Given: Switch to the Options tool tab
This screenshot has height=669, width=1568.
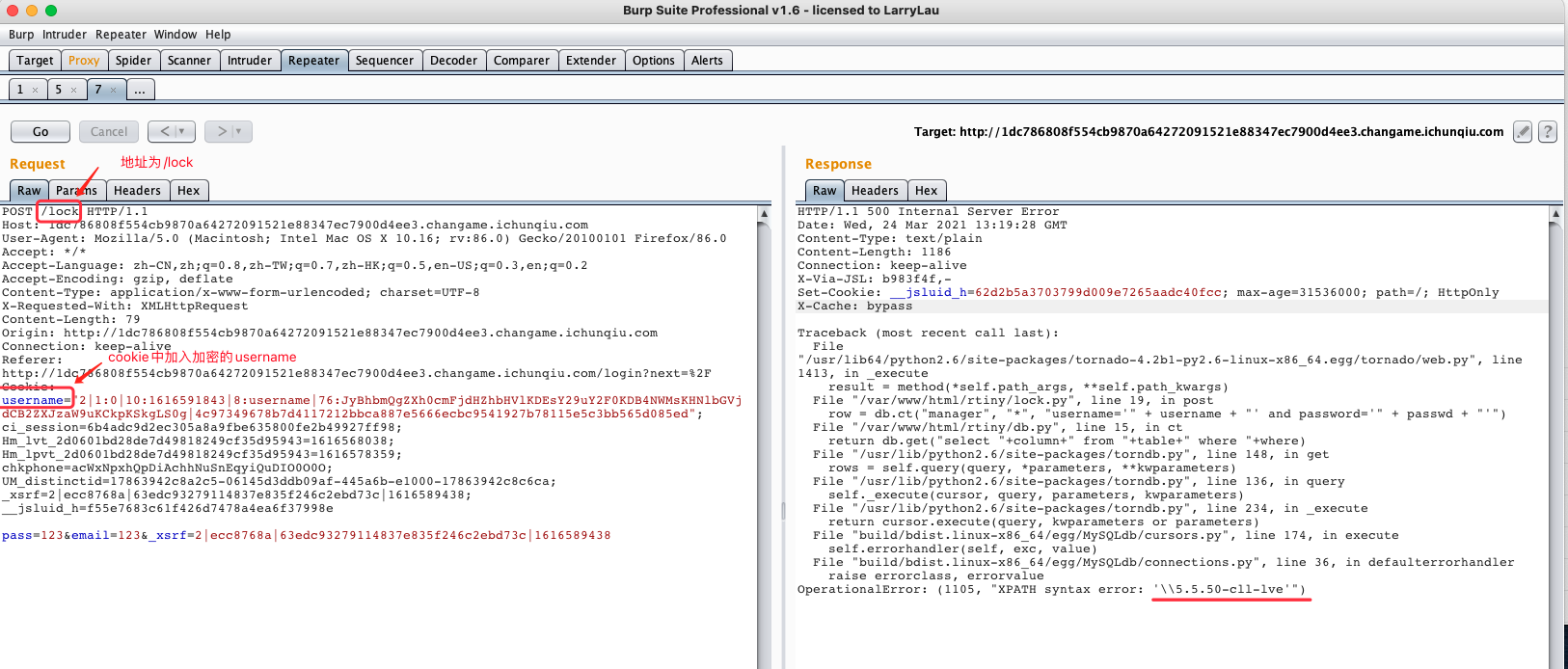Looking at the screenshot, I should [x=654, y=61].
